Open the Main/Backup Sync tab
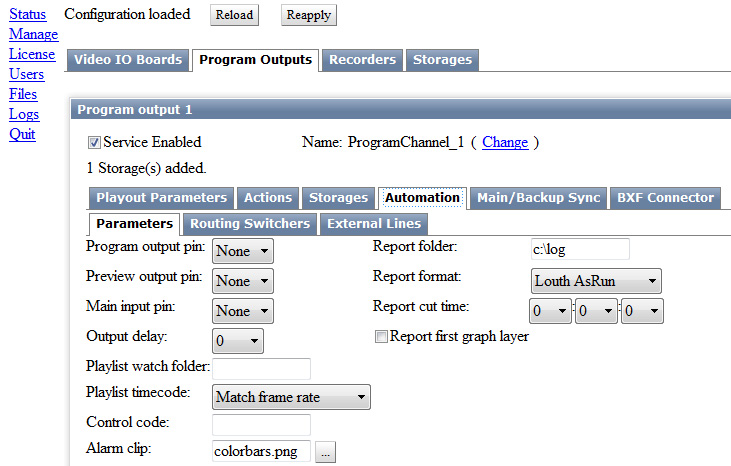This screenshot has width=731, height=466. coord(538,198)
